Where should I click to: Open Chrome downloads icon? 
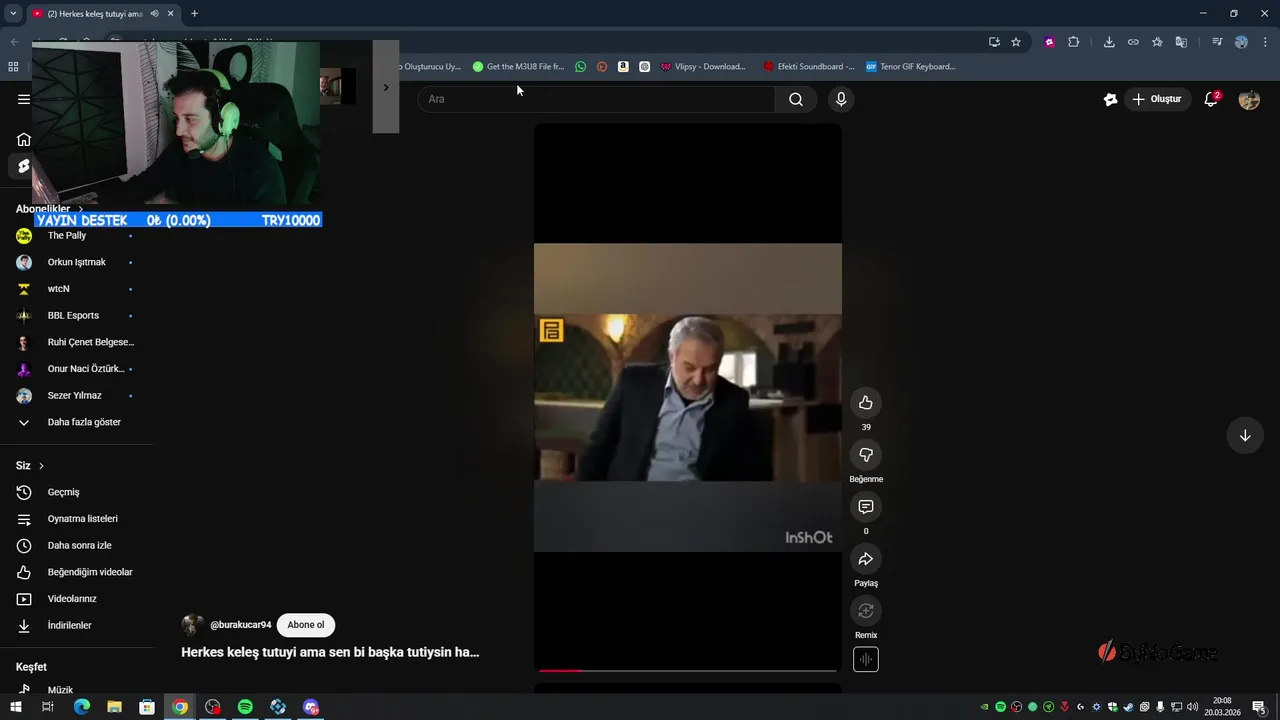[x=1109, y=42]
